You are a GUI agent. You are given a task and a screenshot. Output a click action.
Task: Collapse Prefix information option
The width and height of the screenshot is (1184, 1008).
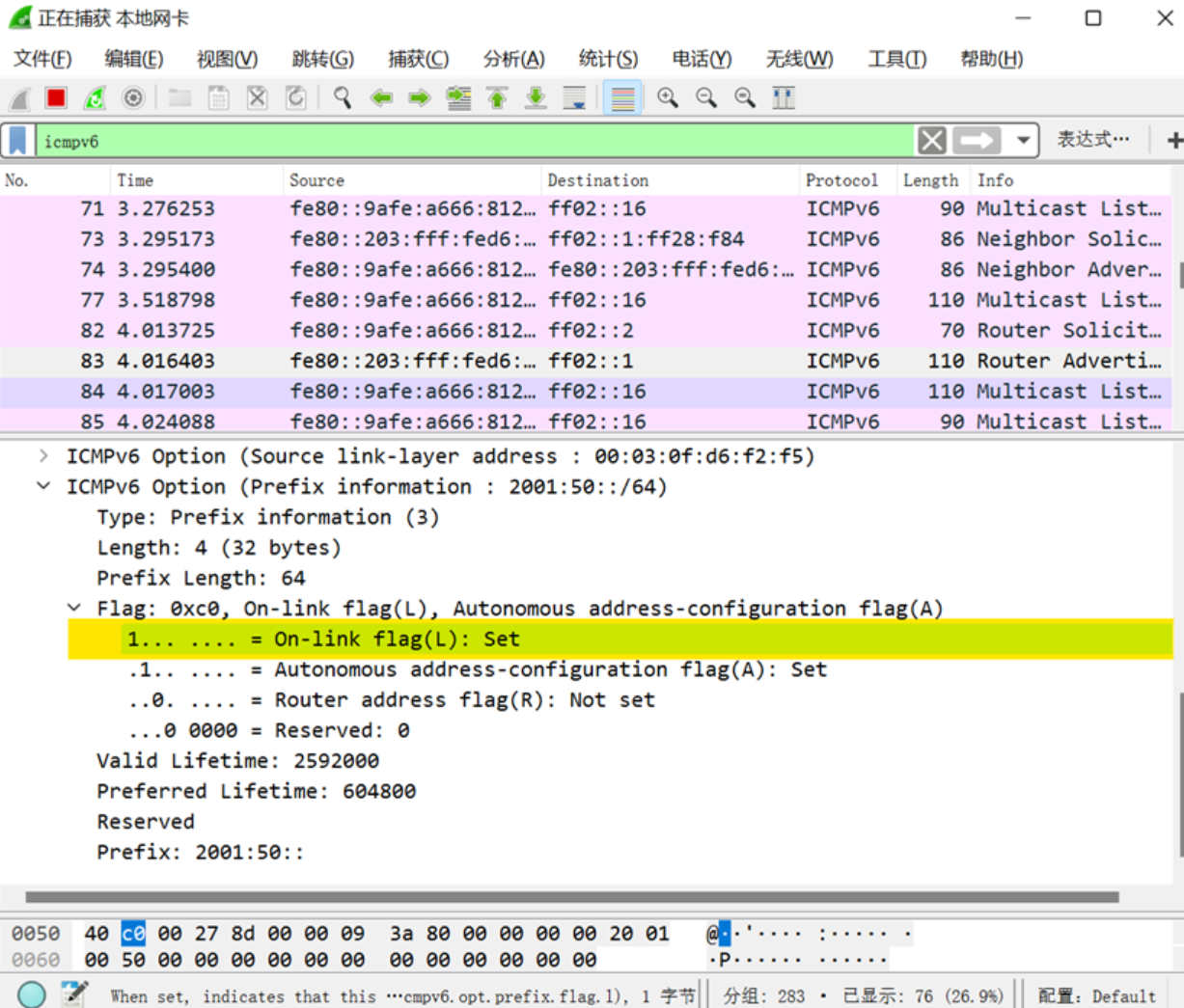(x=43, y=486)
